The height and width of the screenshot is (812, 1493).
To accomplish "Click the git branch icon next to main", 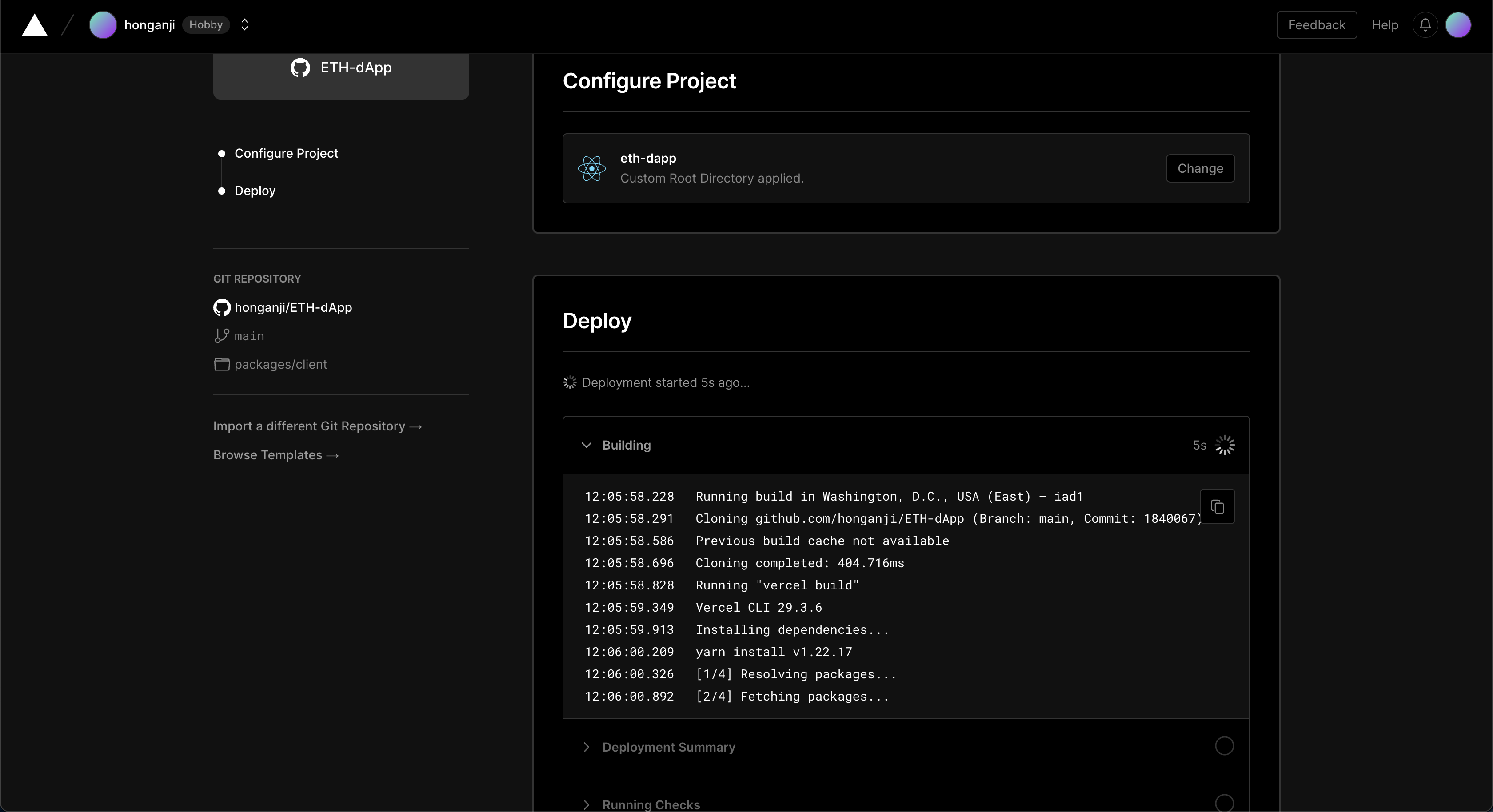I will click(x=221, y=335).
